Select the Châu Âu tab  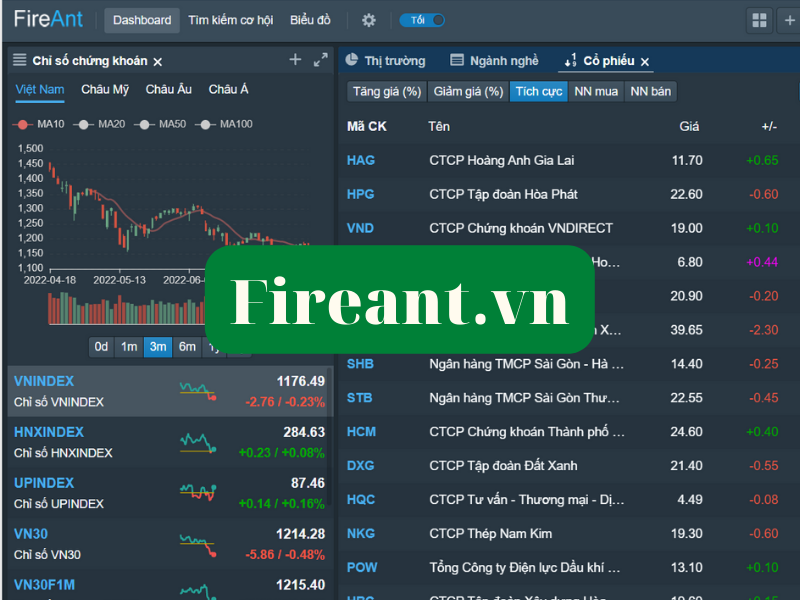169,90
